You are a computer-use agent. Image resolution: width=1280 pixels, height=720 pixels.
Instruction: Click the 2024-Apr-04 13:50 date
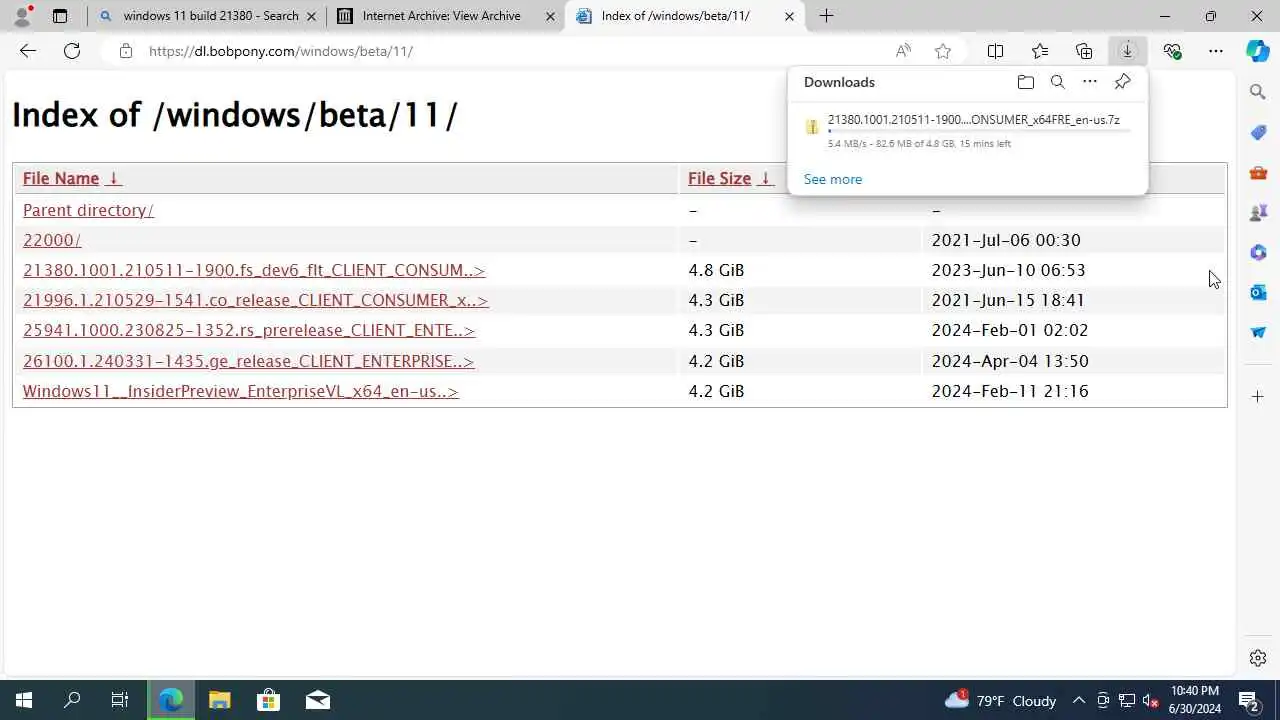click(x=1010, y=361)
